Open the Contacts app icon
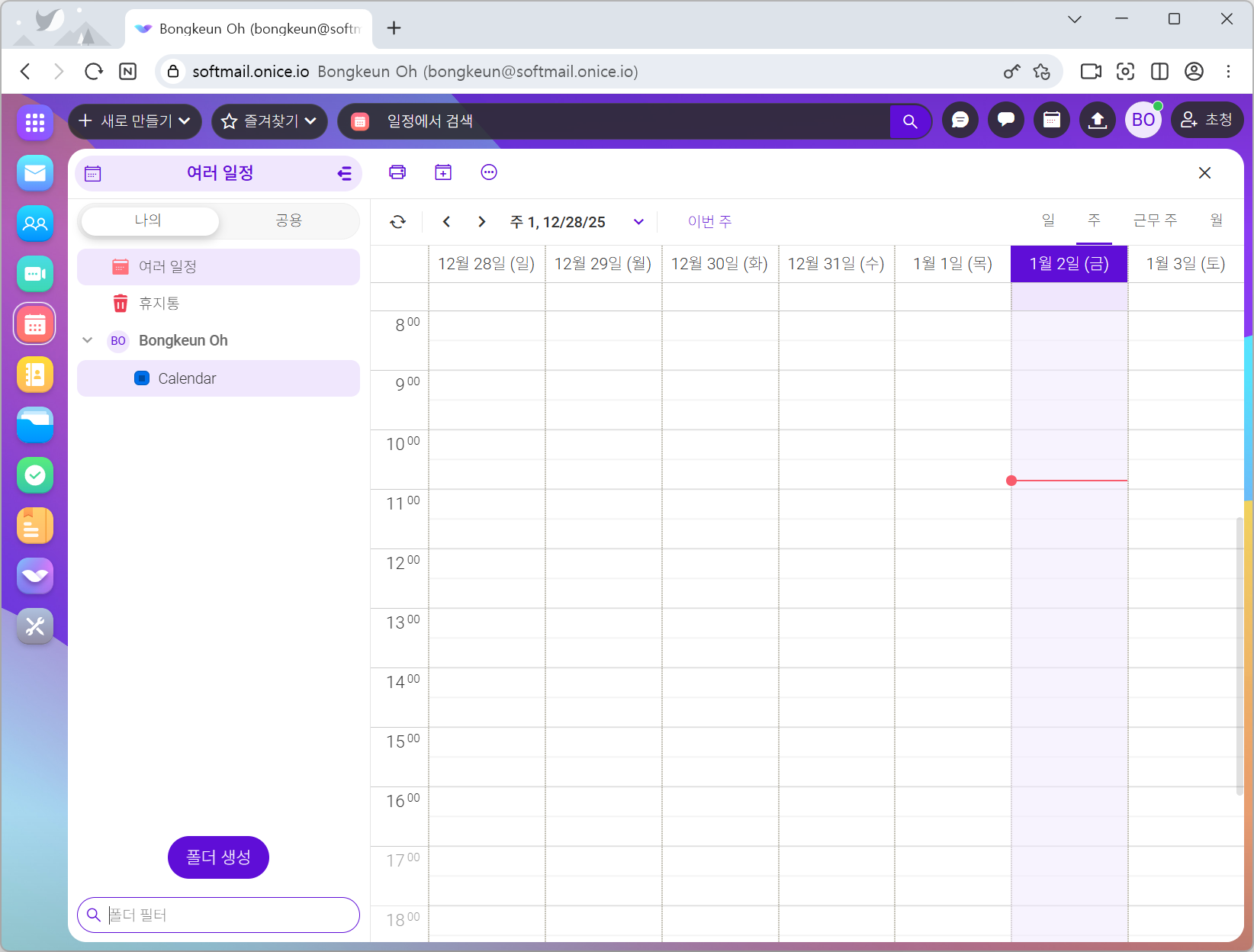 (x=35, y=224)
